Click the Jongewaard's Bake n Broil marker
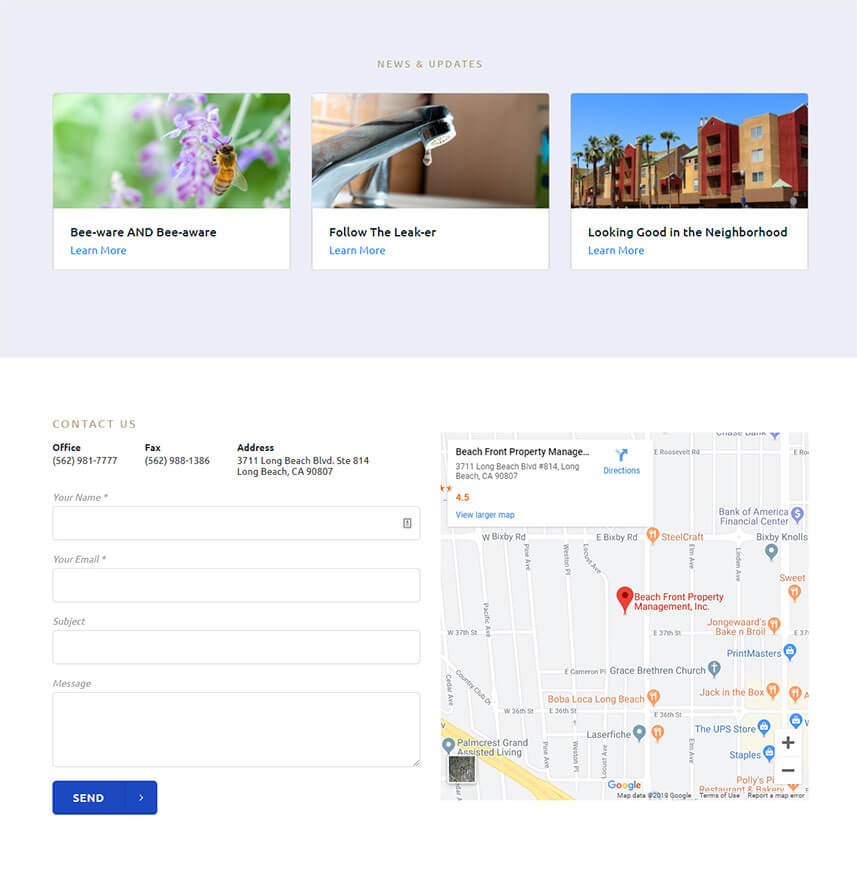This screenshot has width=857, height=874. coord(774,625)
